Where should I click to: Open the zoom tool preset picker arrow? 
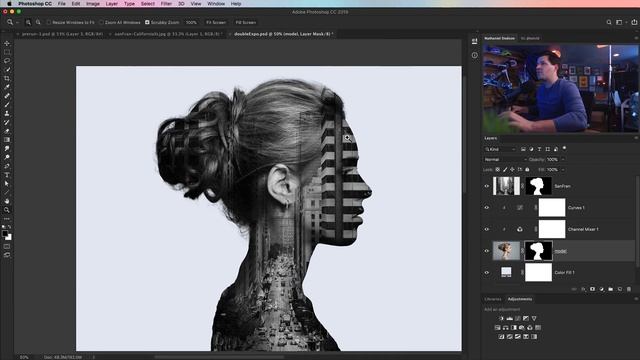click(18, 22)
